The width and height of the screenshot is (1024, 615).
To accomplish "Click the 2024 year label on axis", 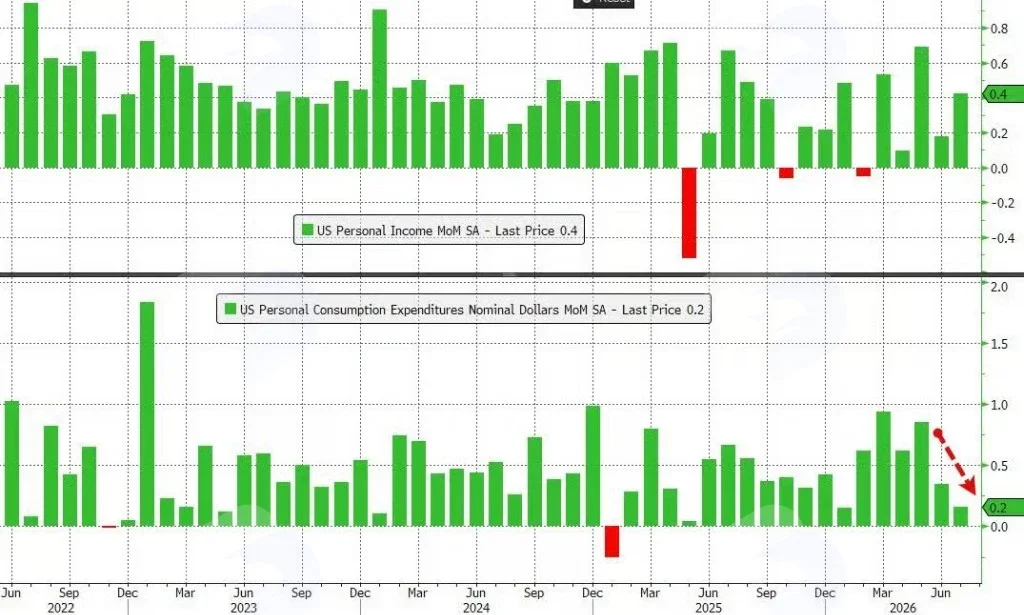I will (475, 608).
